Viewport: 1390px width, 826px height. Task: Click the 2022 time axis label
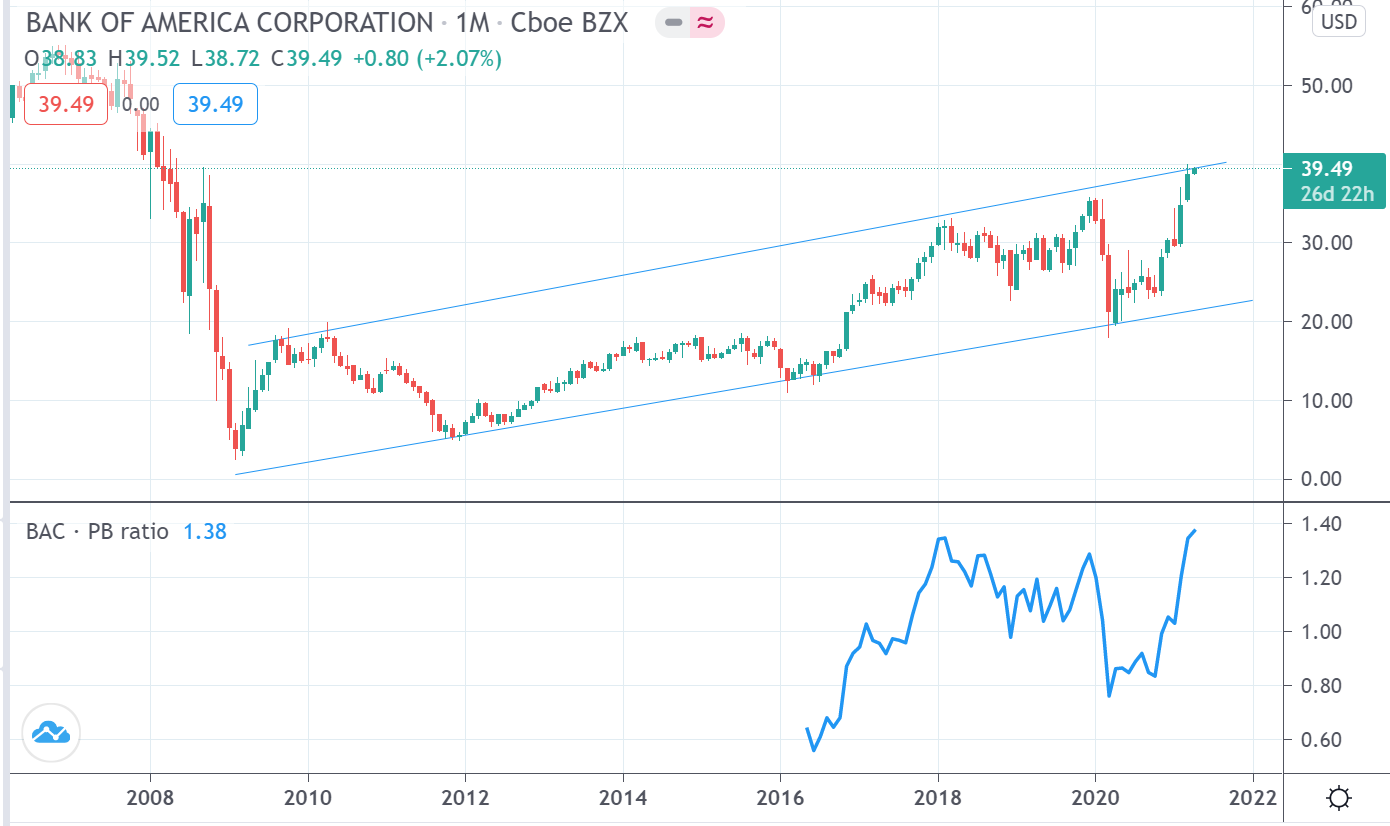[1253, 798]
